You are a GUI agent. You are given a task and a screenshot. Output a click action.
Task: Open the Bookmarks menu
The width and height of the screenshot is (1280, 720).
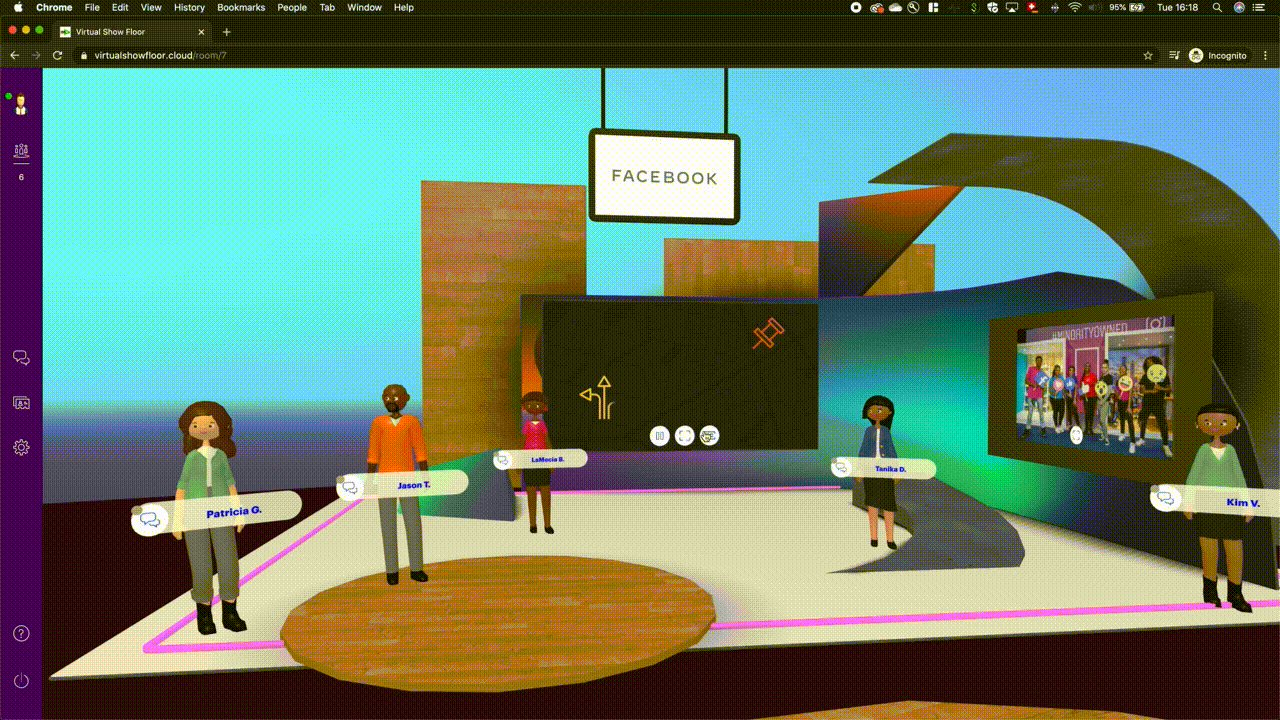coord(241,7)
